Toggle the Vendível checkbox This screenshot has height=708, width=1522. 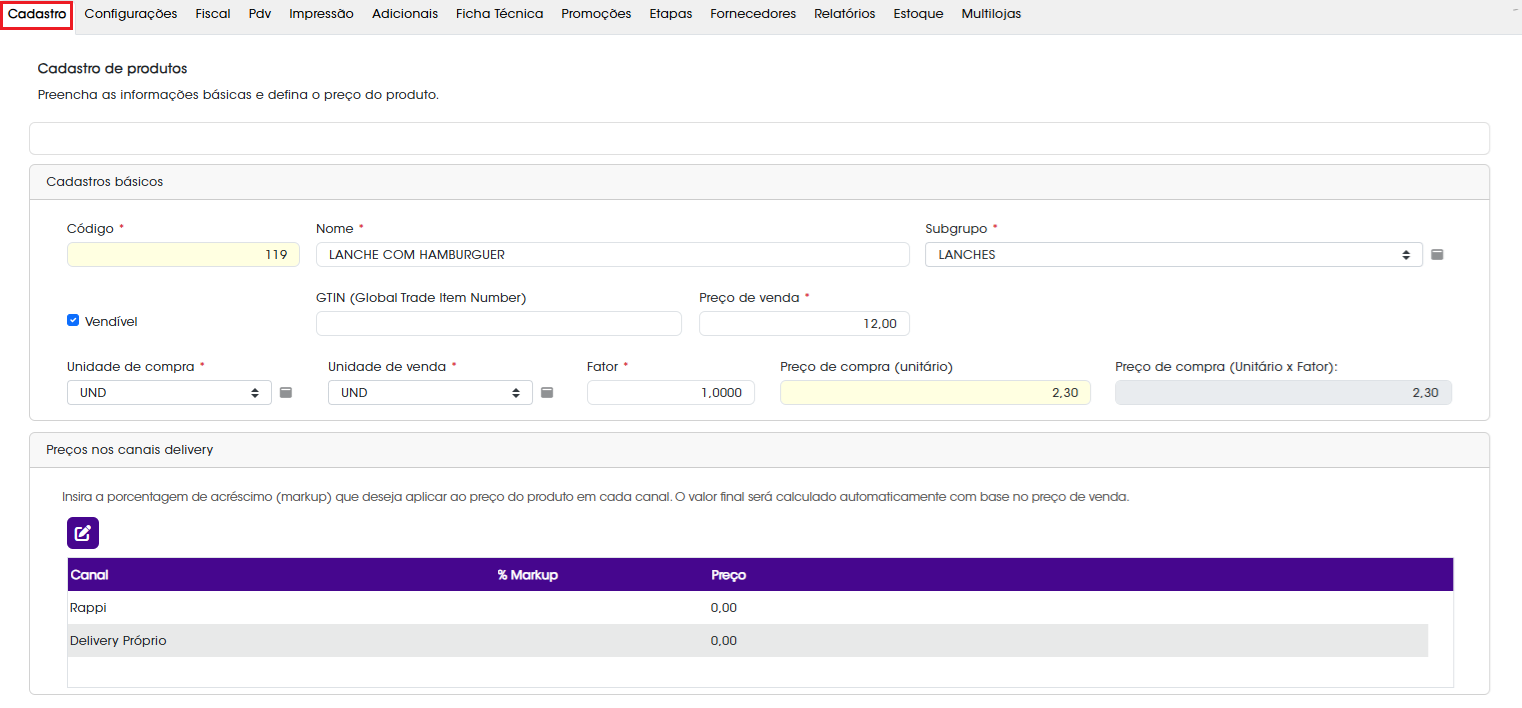[73, 321]
